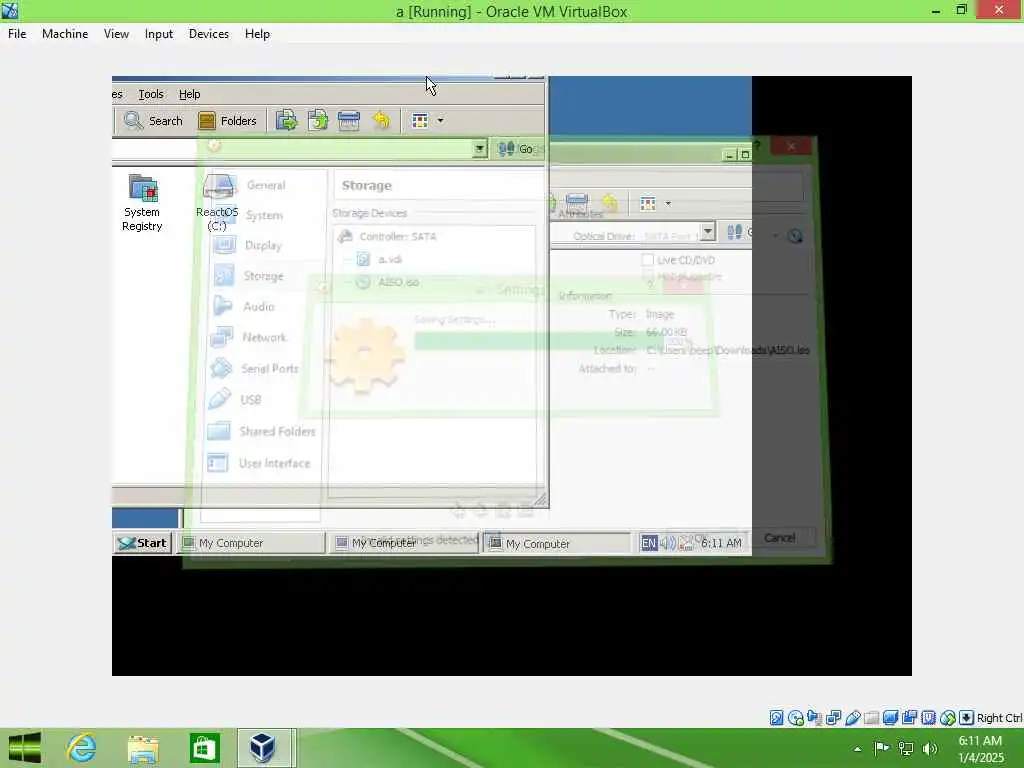The height and width of the screenshot is (768, 1024).
Task: Click the hard disk activity status icon
Action: (776, 718)
